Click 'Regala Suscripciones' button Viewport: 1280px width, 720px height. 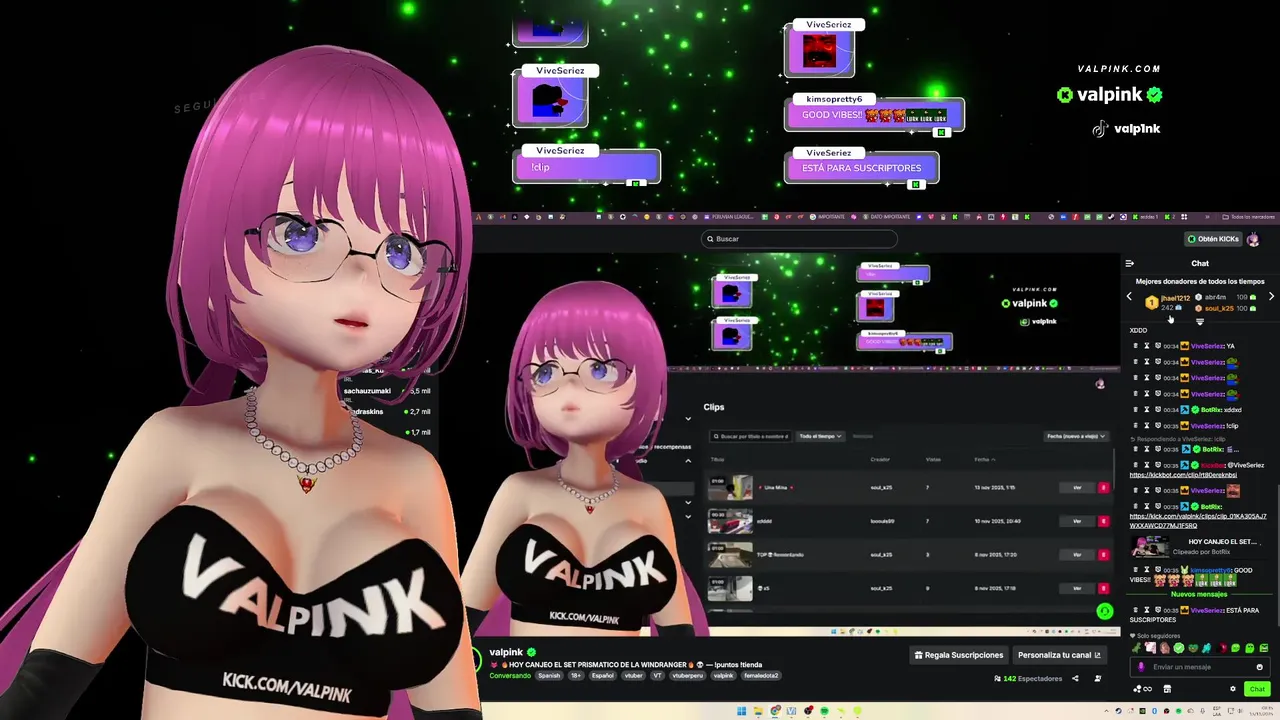pyautogui.click(x=958, y=655)
